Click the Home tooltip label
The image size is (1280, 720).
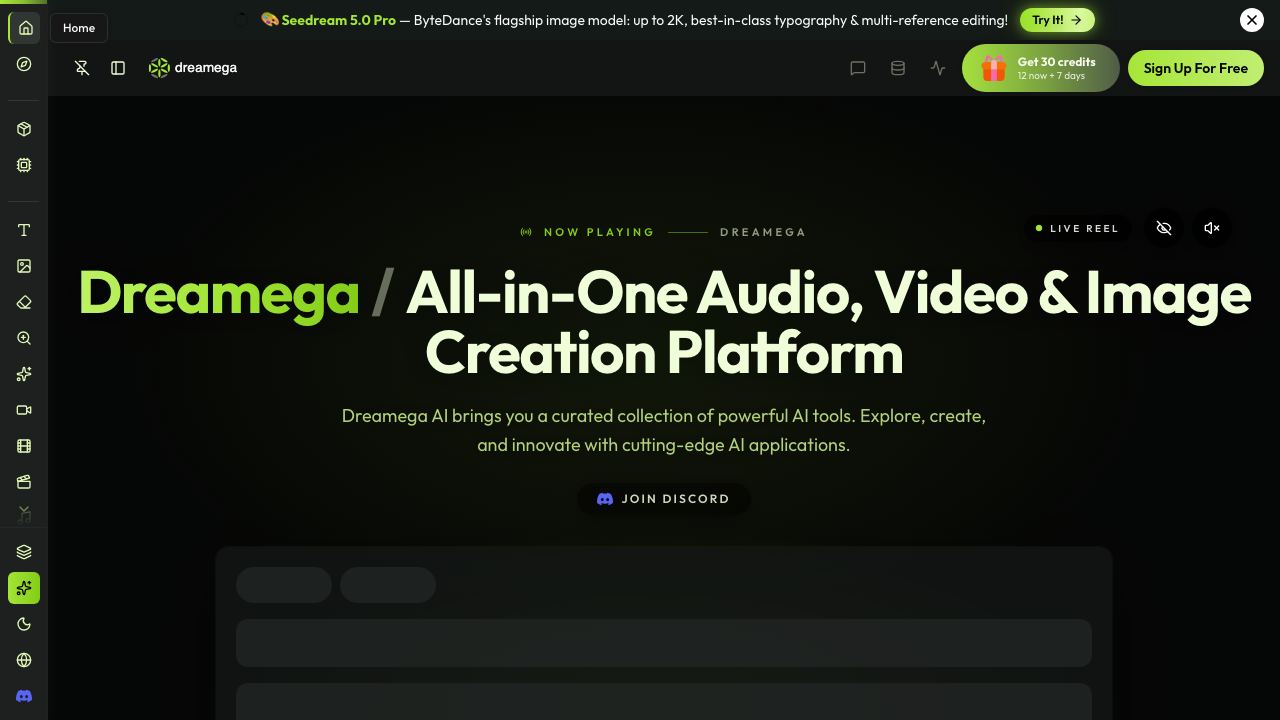tap(79, 28)
